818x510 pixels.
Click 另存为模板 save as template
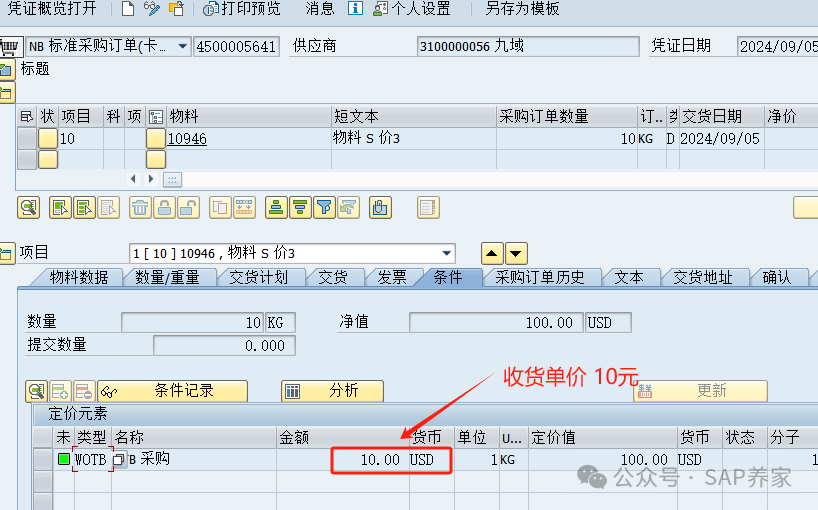click(522, 8)
